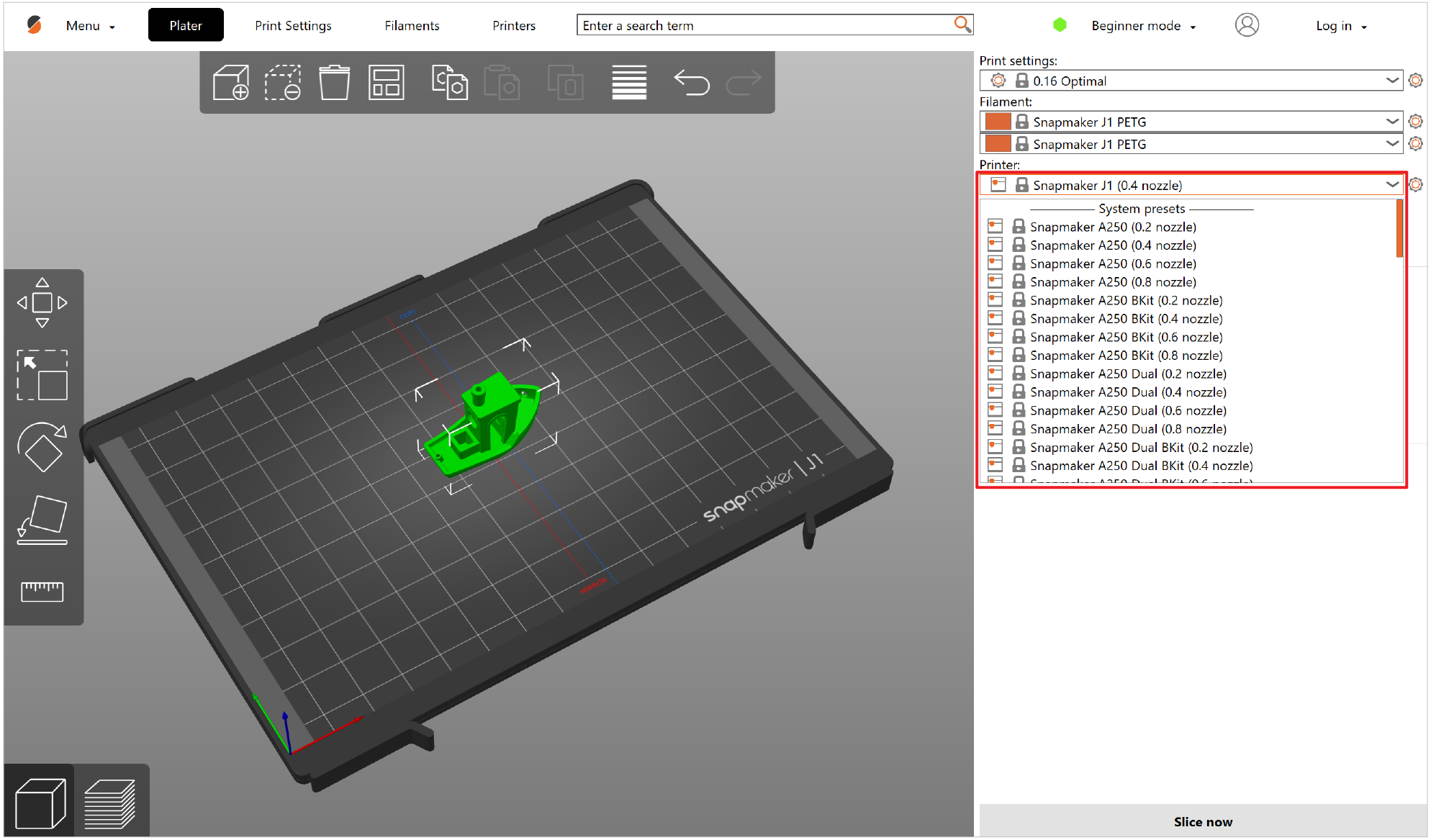Select the Rotate tool
1431x840 pixels.
(42, 447)
